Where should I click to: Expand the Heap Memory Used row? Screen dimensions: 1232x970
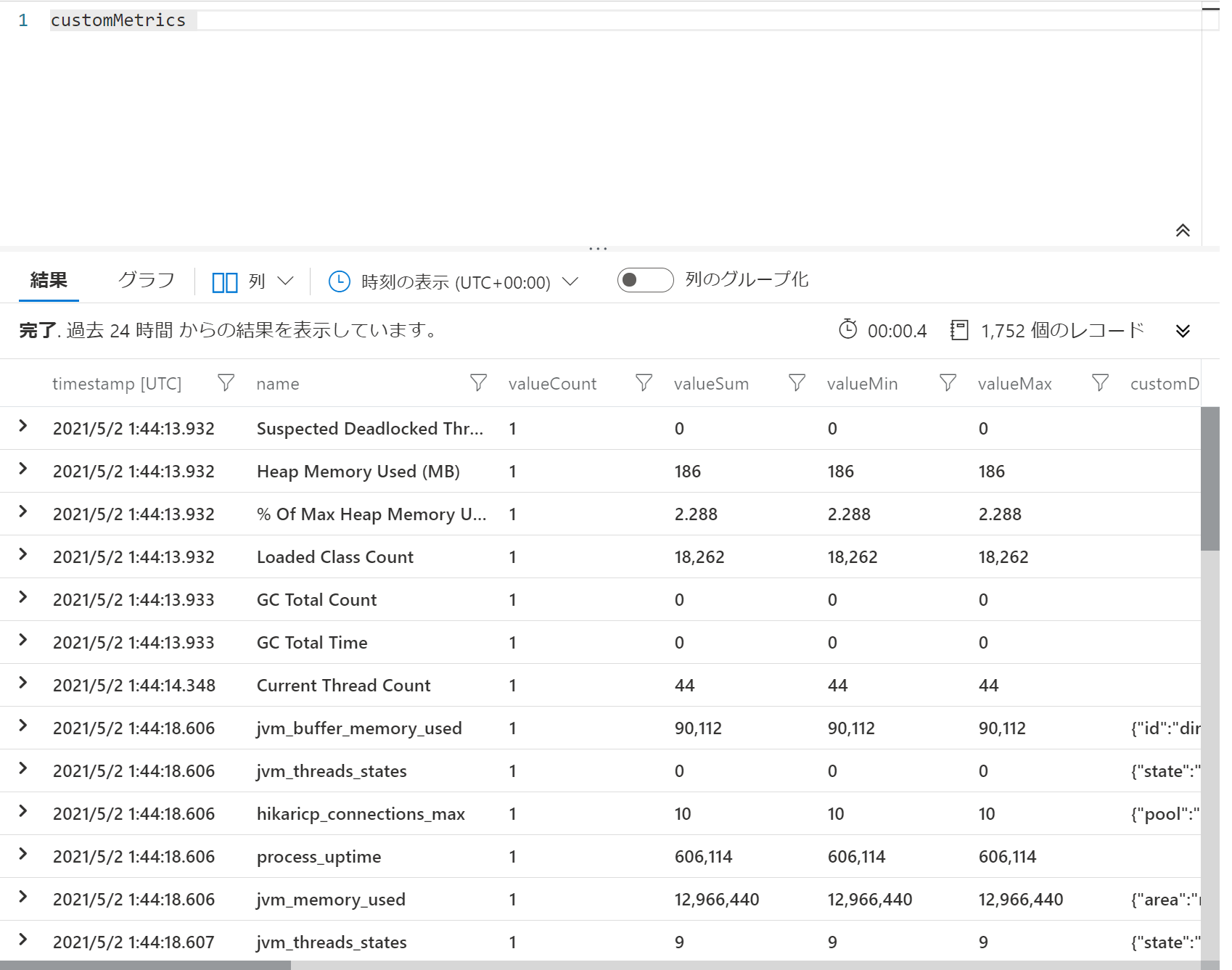coord(22,471)
